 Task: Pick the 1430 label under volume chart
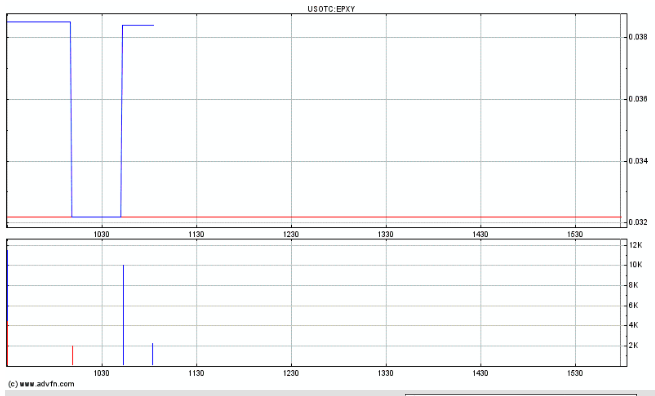tap(480, 373)
